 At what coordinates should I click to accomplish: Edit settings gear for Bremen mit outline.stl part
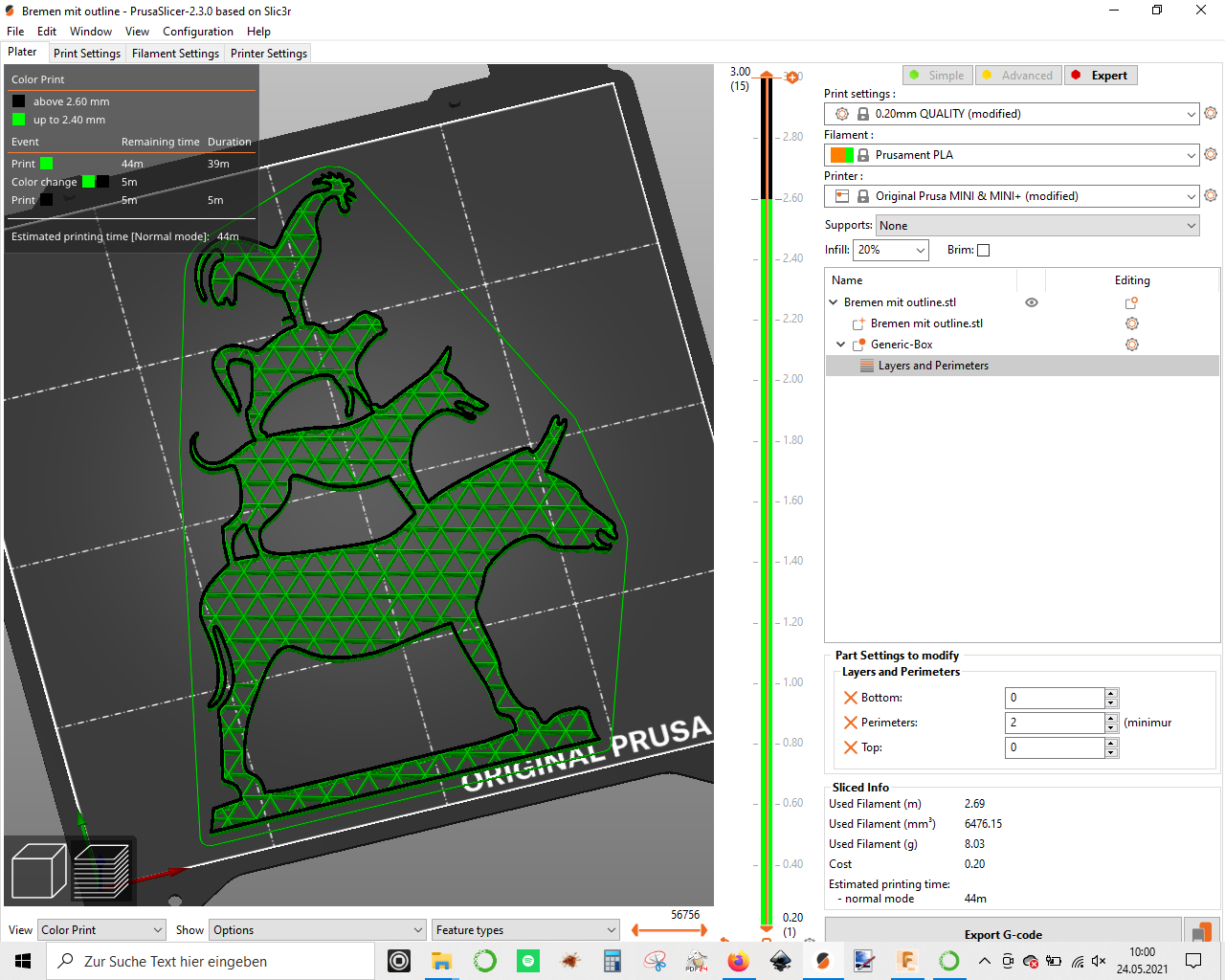pyautogui.click(x=1131, y=323)
